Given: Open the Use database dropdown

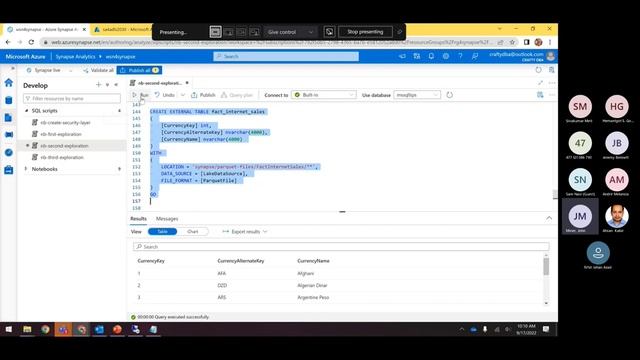Looking at the screenshot, I should pos(417,95).
